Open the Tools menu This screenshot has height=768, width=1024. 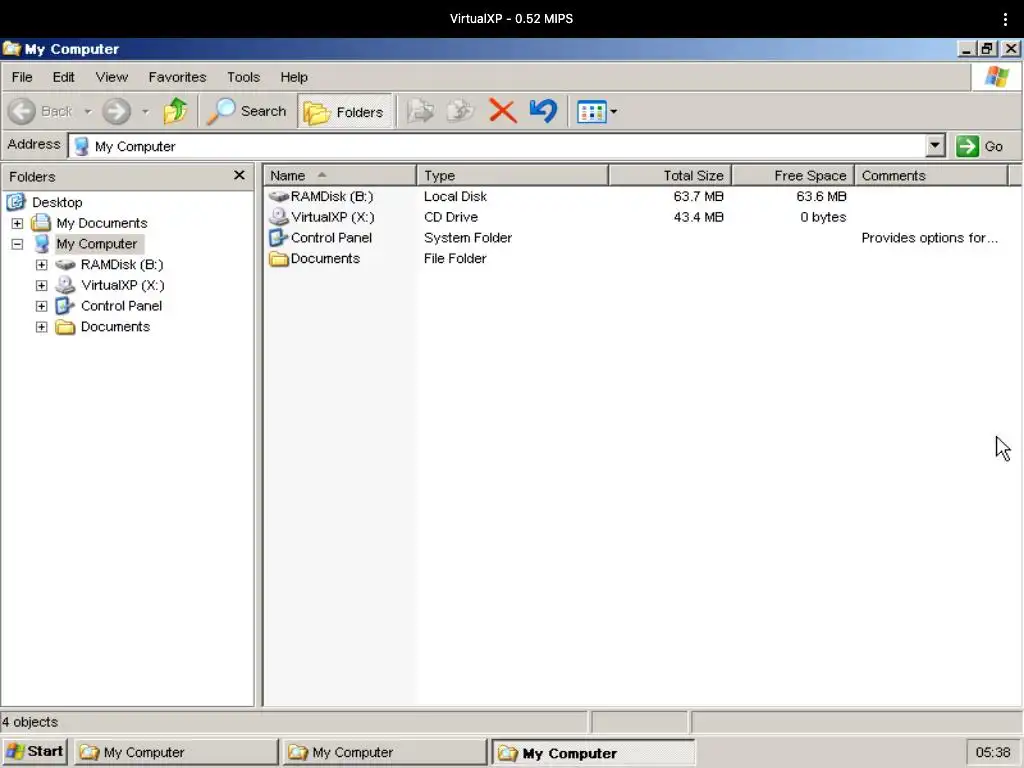pos(244,77)
